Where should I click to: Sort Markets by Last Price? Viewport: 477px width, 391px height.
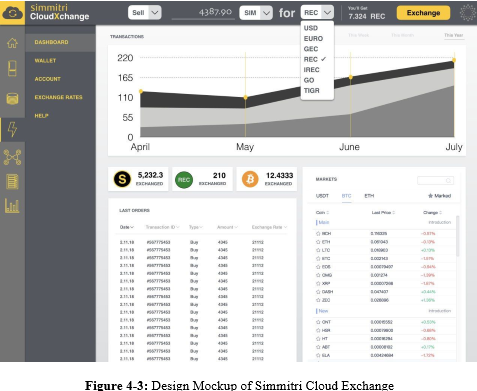[383, 212]
